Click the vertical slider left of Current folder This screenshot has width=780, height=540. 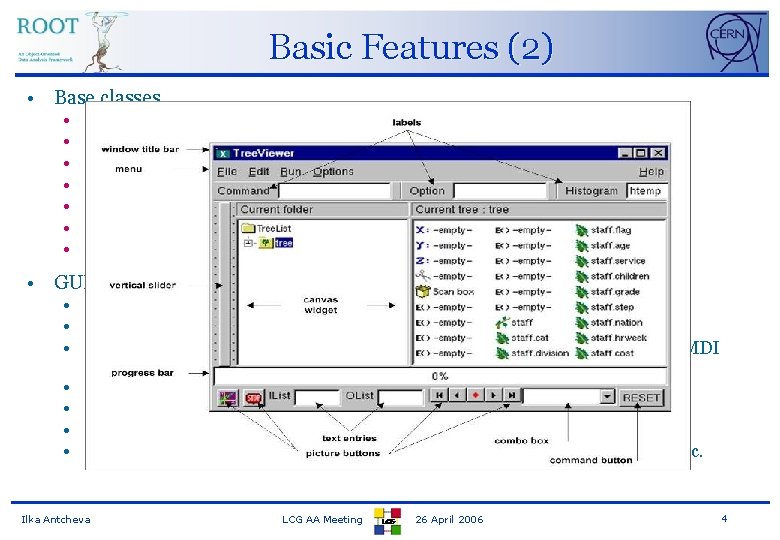[225, 284]
